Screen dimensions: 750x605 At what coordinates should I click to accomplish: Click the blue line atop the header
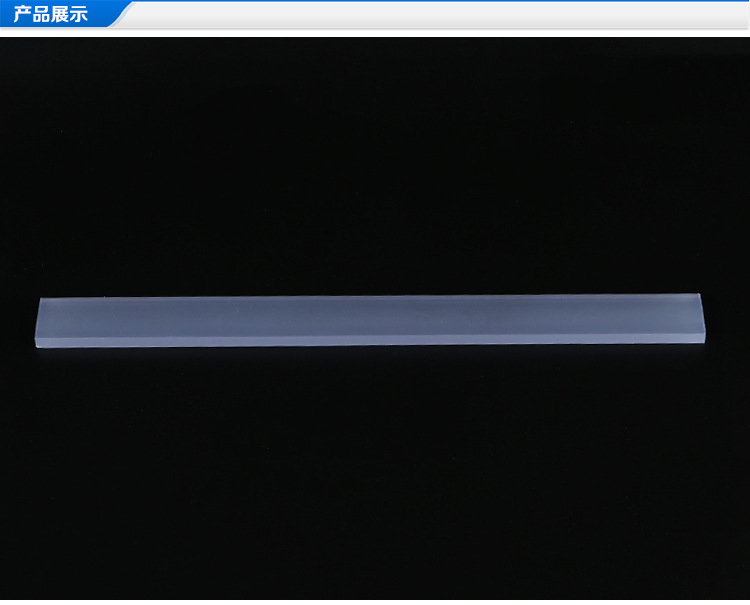[x=430, y=1]
